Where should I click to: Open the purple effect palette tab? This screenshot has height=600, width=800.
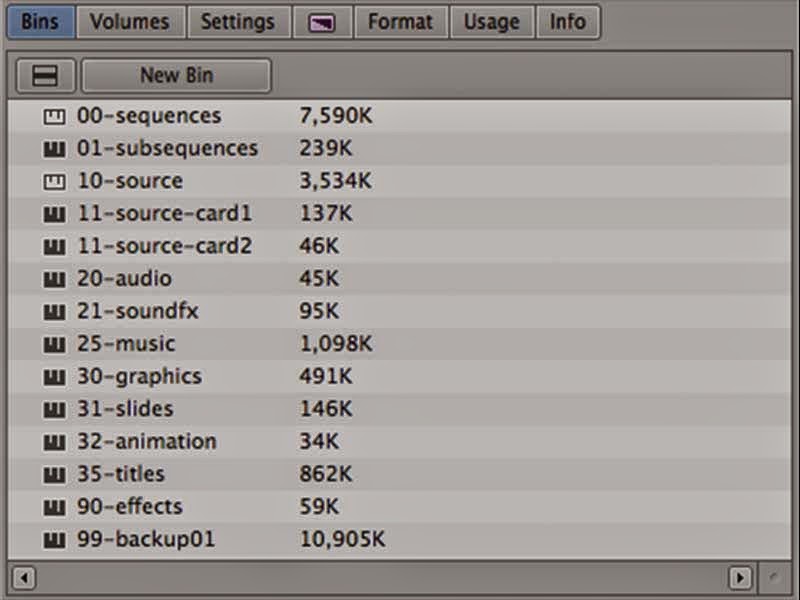tap(322, 23)
